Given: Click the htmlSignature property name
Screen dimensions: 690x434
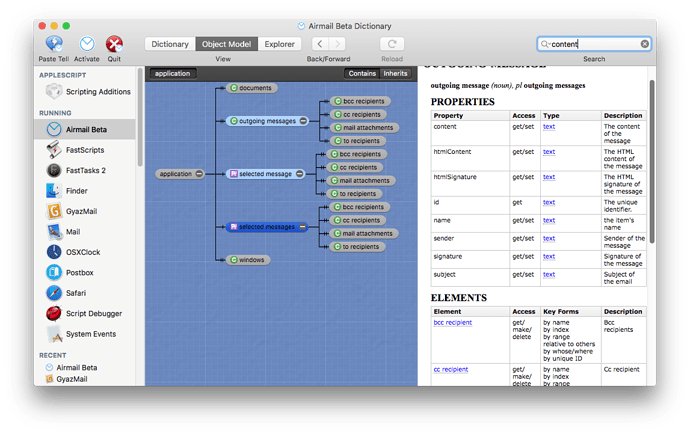Looking at the screenshot, I should (455, 177).
